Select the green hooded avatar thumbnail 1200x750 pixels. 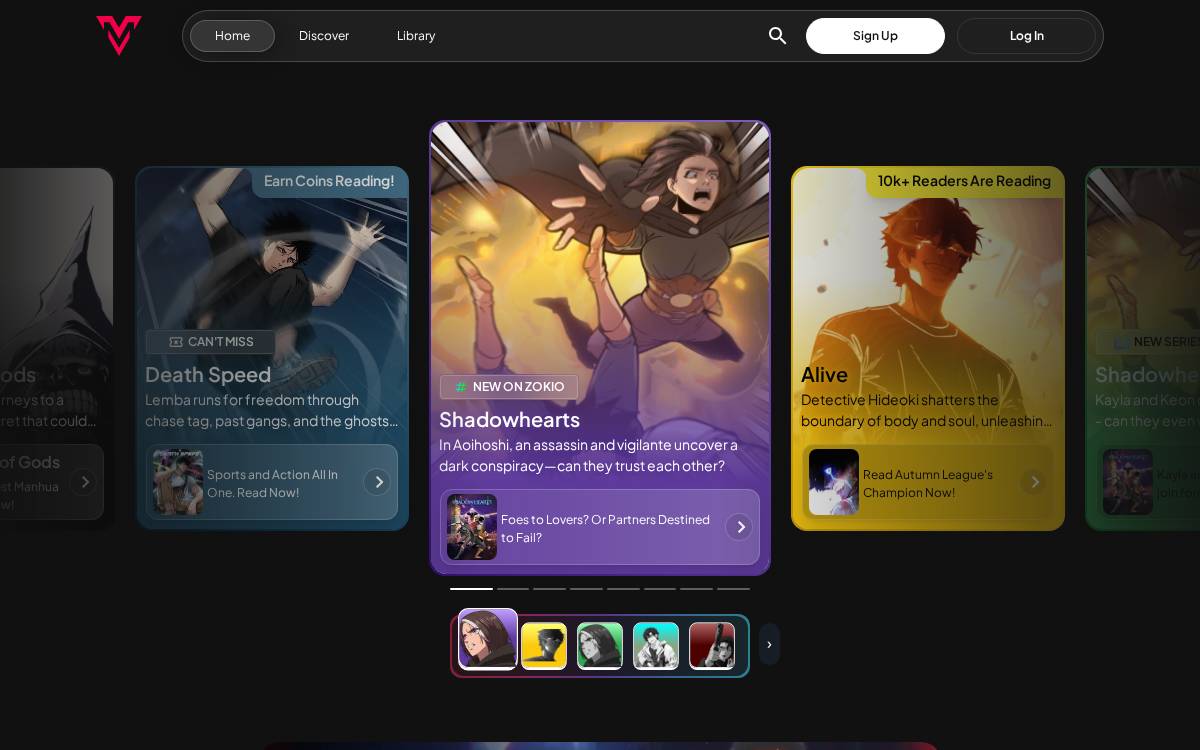pos(600,646)
